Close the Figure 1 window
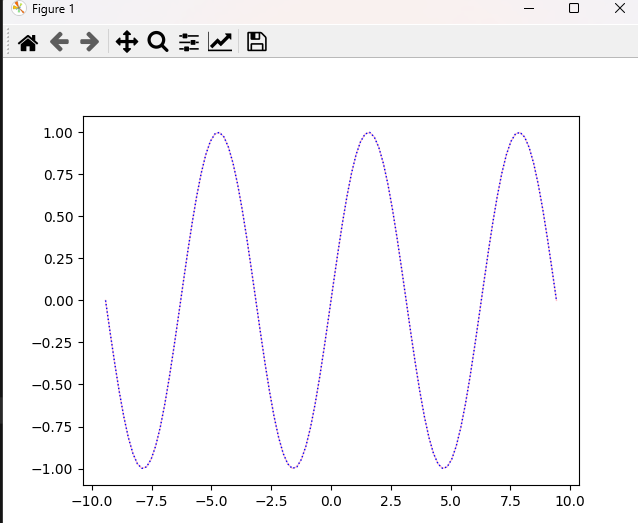The width and height of the screenshot is (638, 523). point(619,9)
